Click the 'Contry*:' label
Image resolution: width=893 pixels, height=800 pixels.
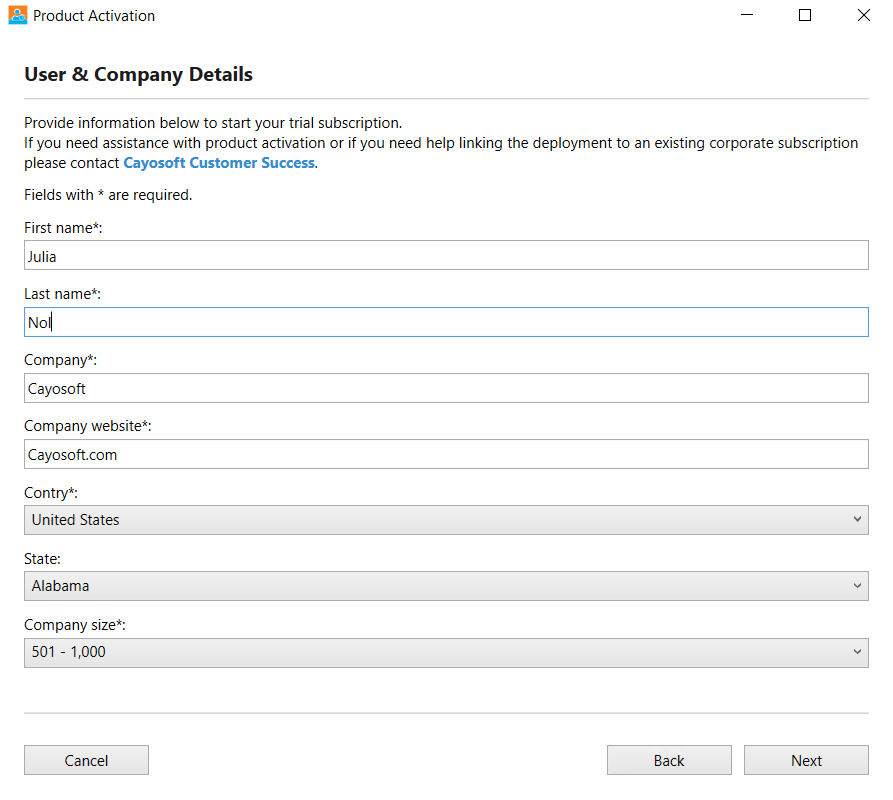[x=51, y=493]
